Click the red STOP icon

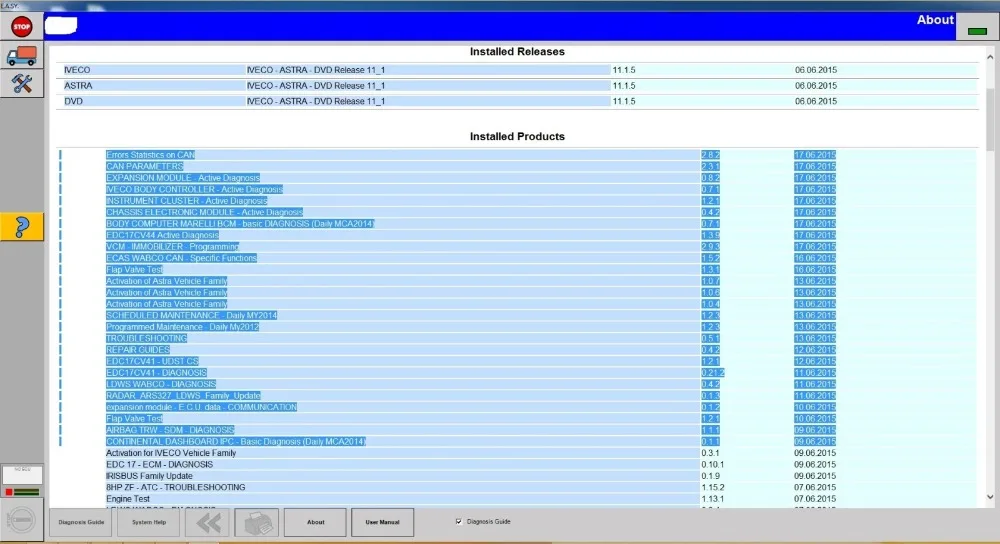click(22, 27)
